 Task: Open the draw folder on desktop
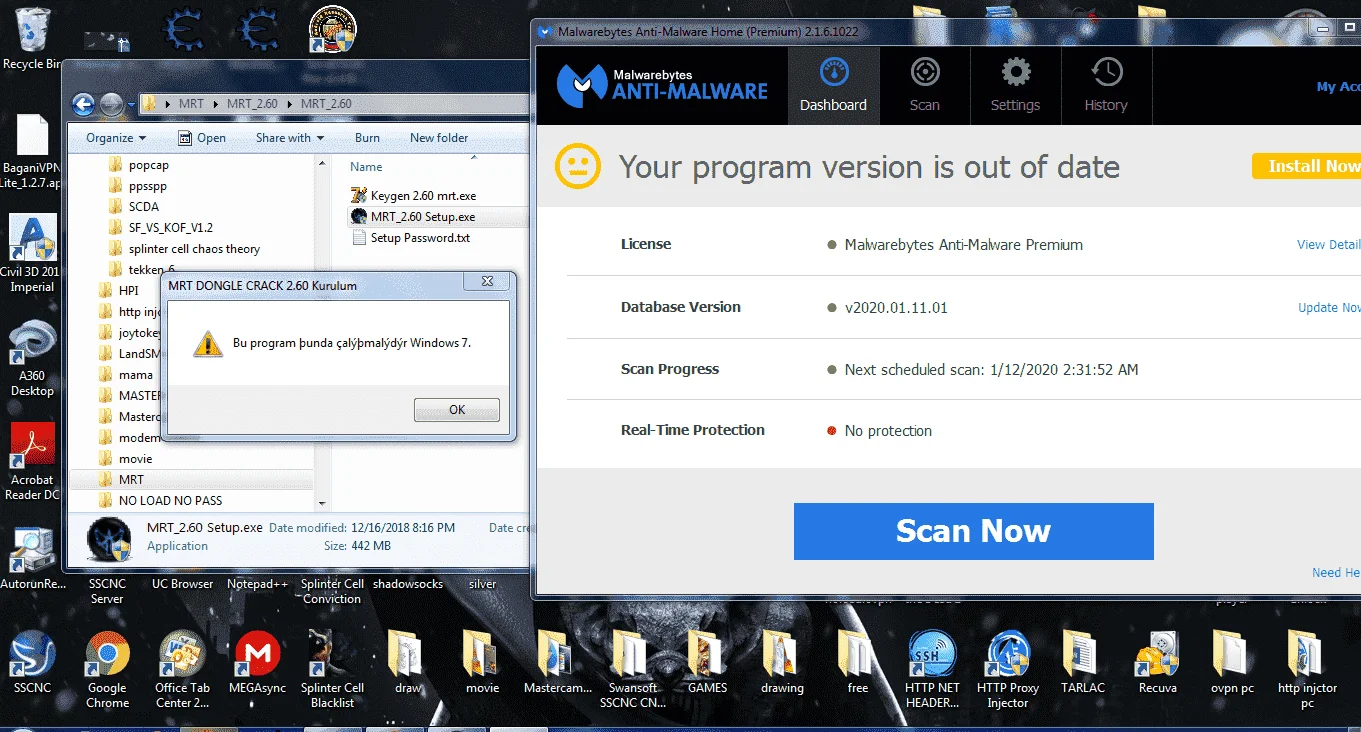408,663
